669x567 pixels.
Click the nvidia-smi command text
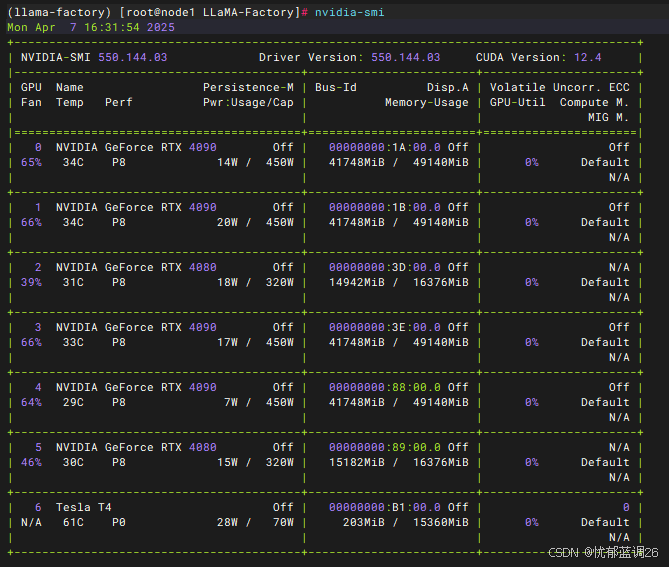[349, 12]
